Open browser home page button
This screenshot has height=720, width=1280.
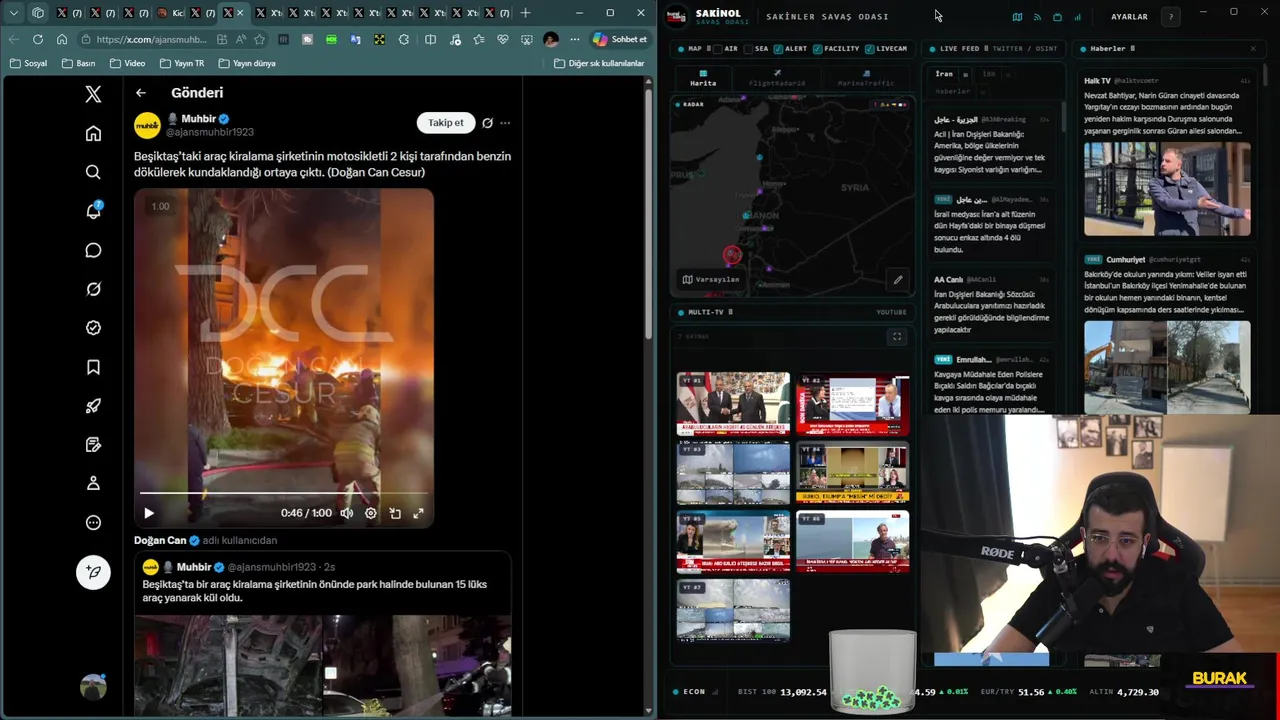point(62,39)
